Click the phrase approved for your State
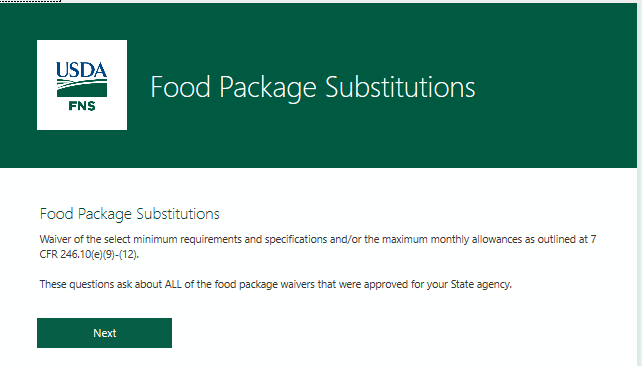 pyautogui.click(x=419, y=284)
